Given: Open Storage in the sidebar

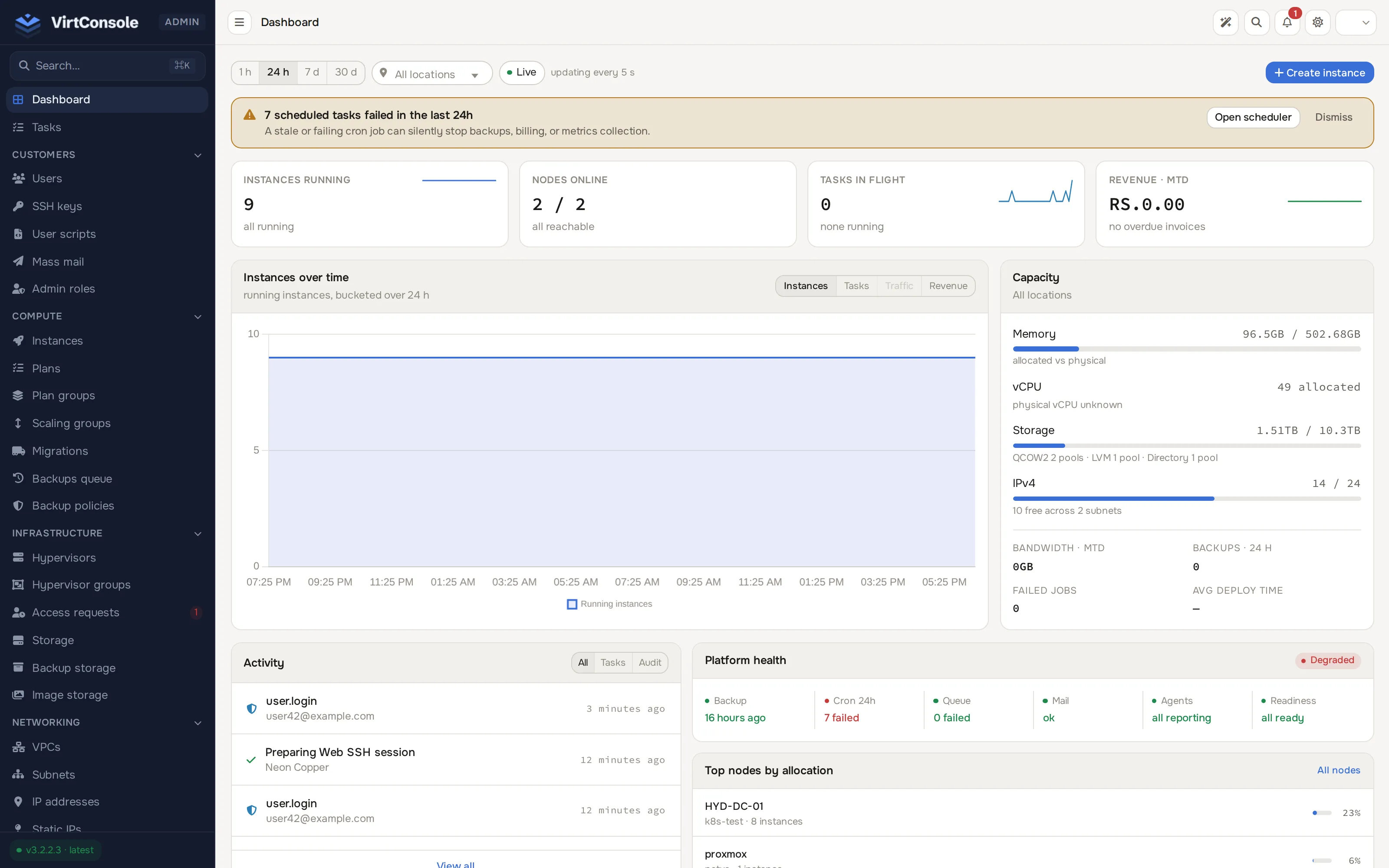Looking at the screenshot, I should point(107,640).
